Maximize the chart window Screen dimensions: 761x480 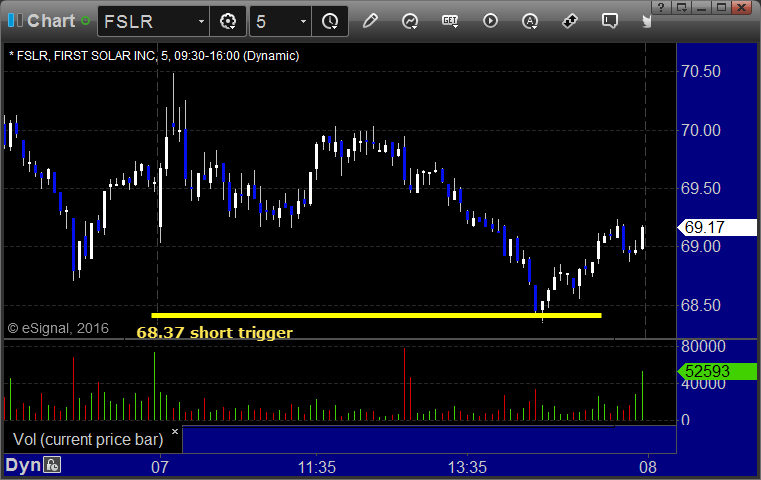[722, 7]
